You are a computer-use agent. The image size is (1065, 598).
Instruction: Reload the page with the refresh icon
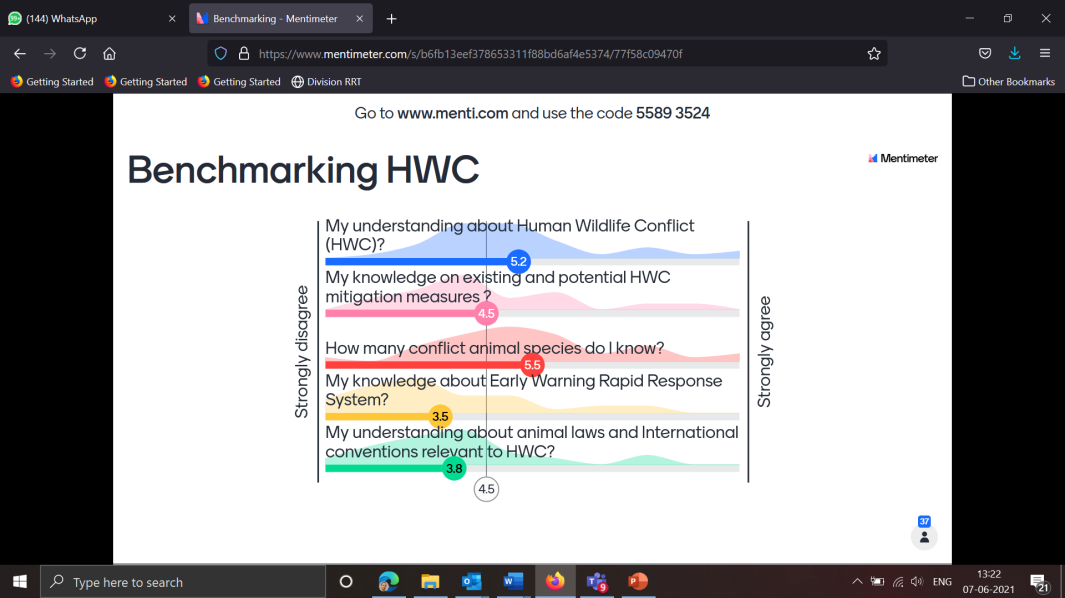coord(80,54)
